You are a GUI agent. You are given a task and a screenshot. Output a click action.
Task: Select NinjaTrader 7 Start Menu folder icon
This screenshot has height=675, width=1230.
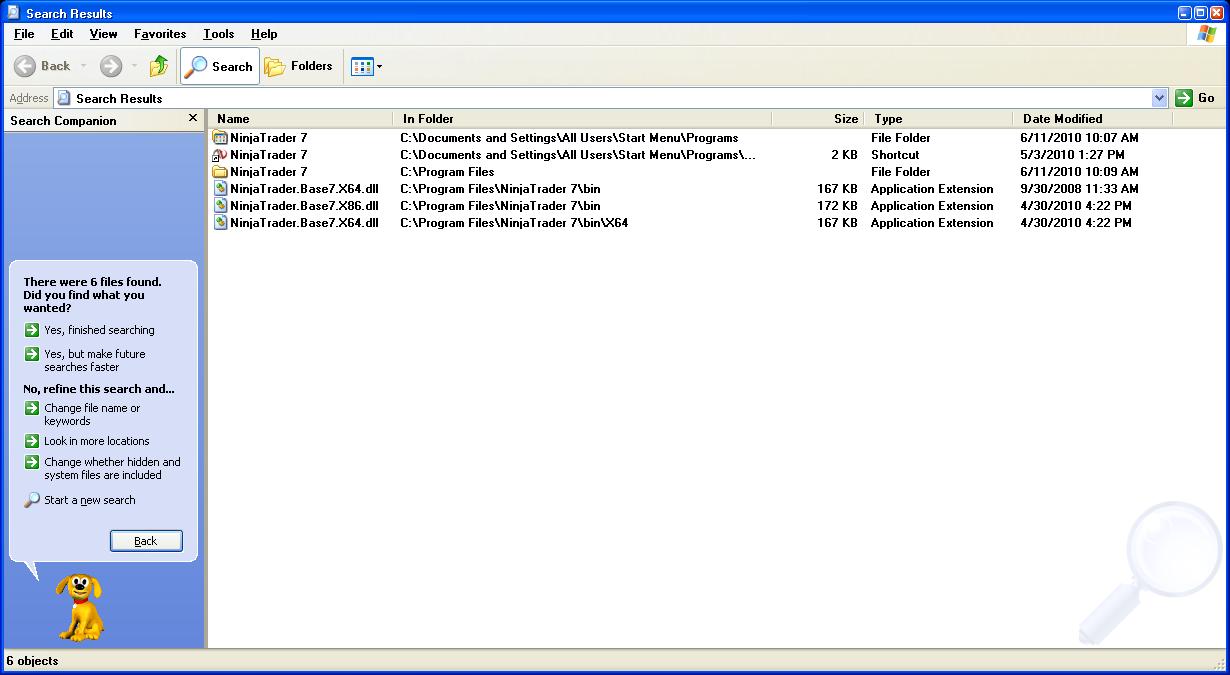tap(220, 138)
